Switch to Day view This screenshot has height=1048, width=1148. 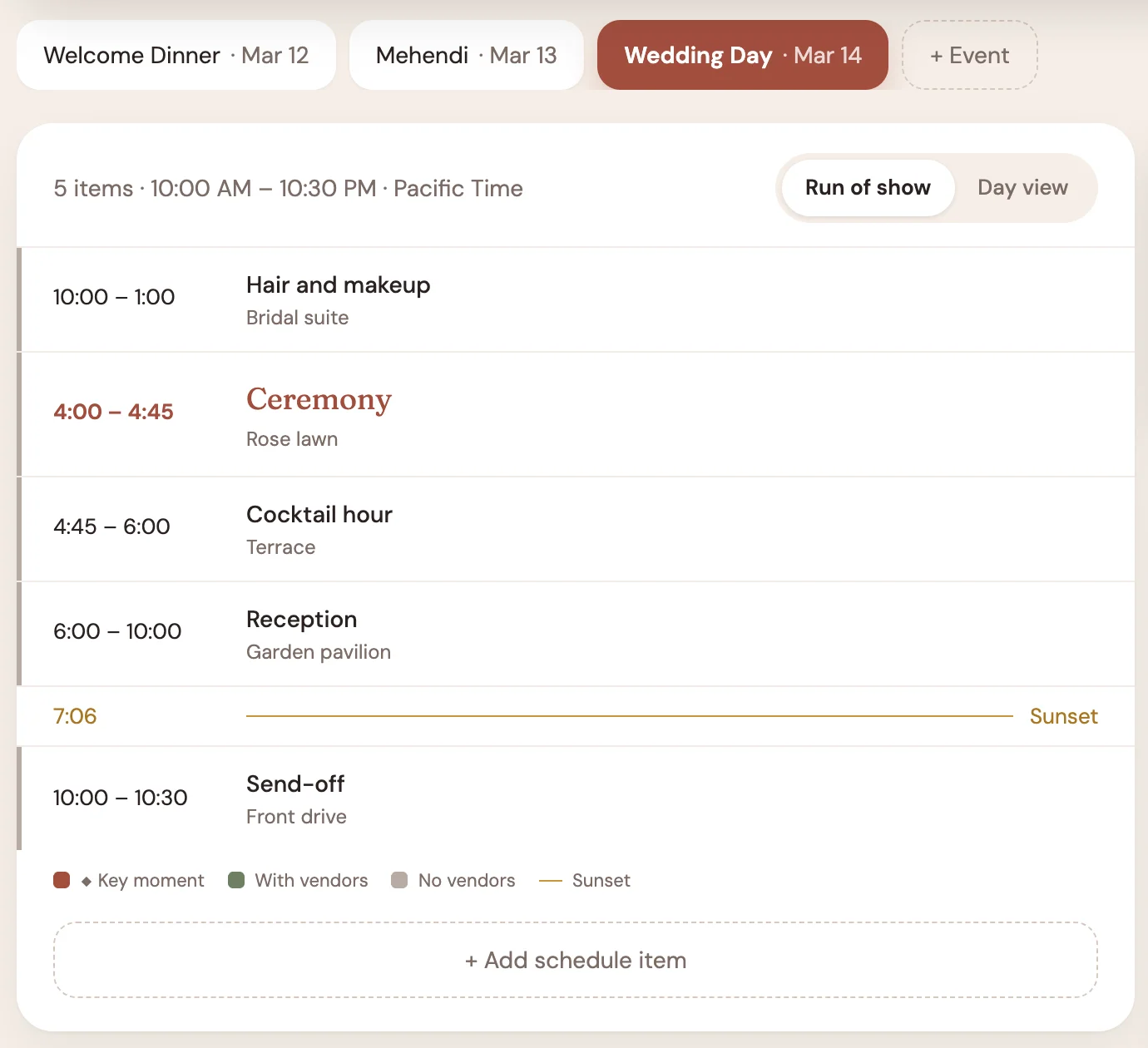[1022, 188]
